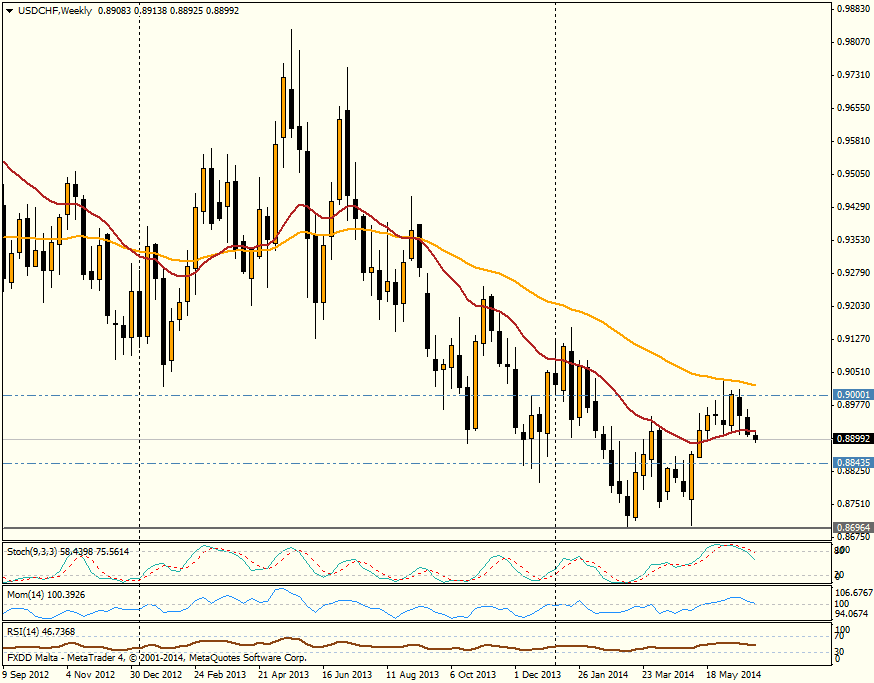Click the current price label 0.88992
Screen dimensions: 874x683
click(851, 439)
